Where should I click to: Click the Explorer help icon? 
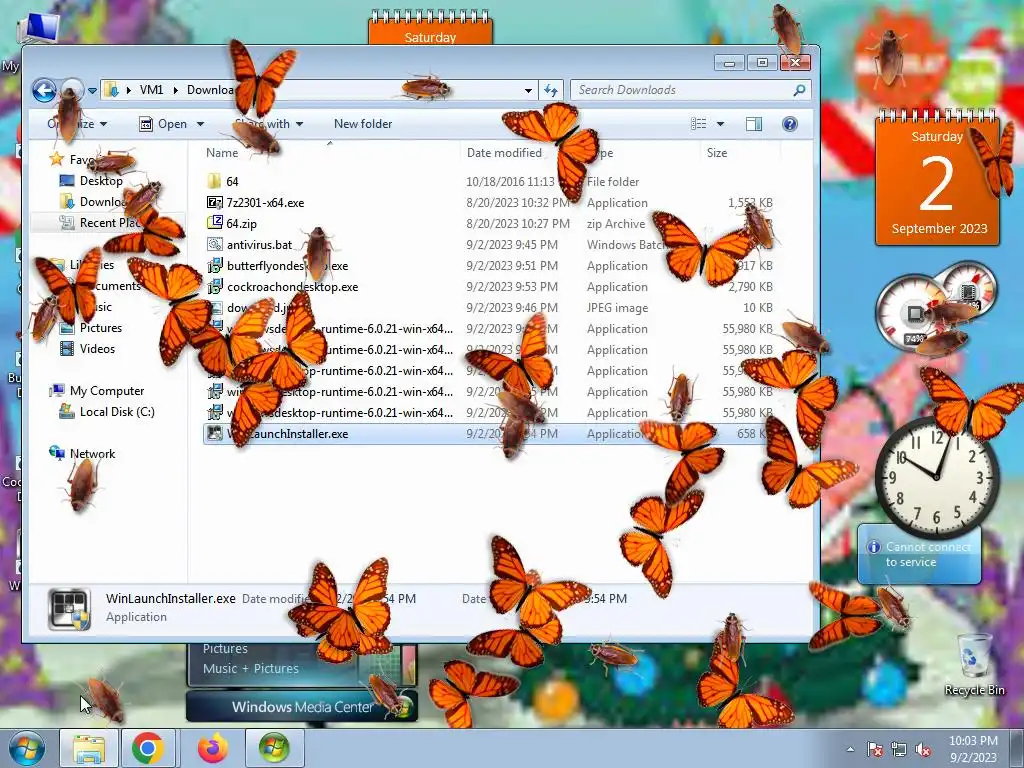pos(790,123)
